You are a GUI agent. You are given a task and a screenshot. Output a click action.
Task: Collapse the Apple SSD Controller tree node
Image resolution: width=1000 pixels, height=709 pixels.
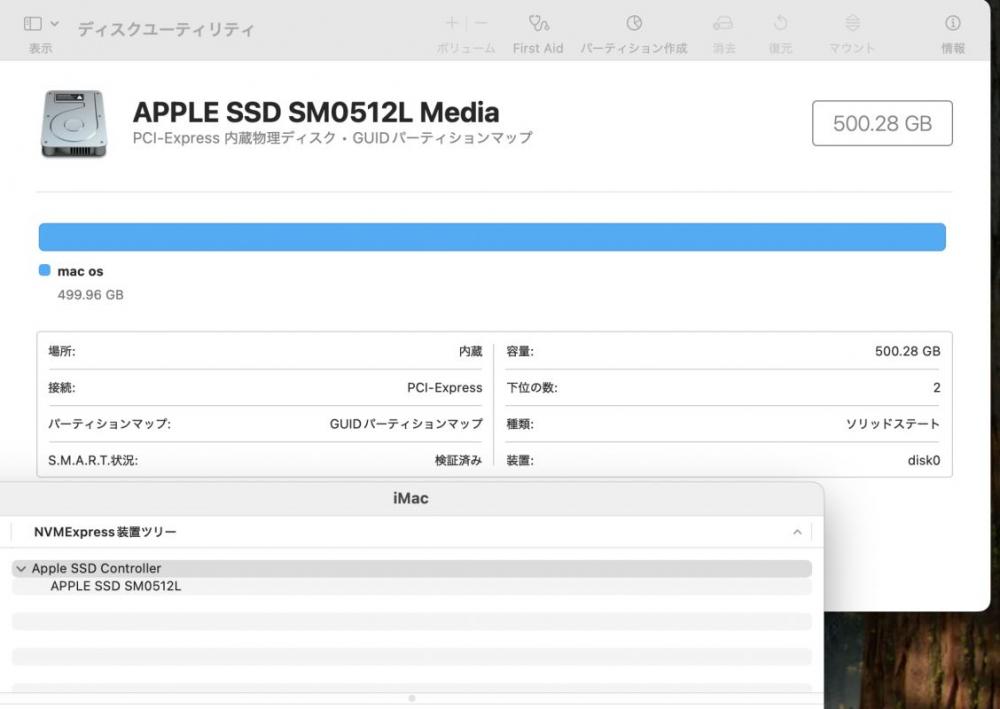pyautogui.click(x=21, y=569)
